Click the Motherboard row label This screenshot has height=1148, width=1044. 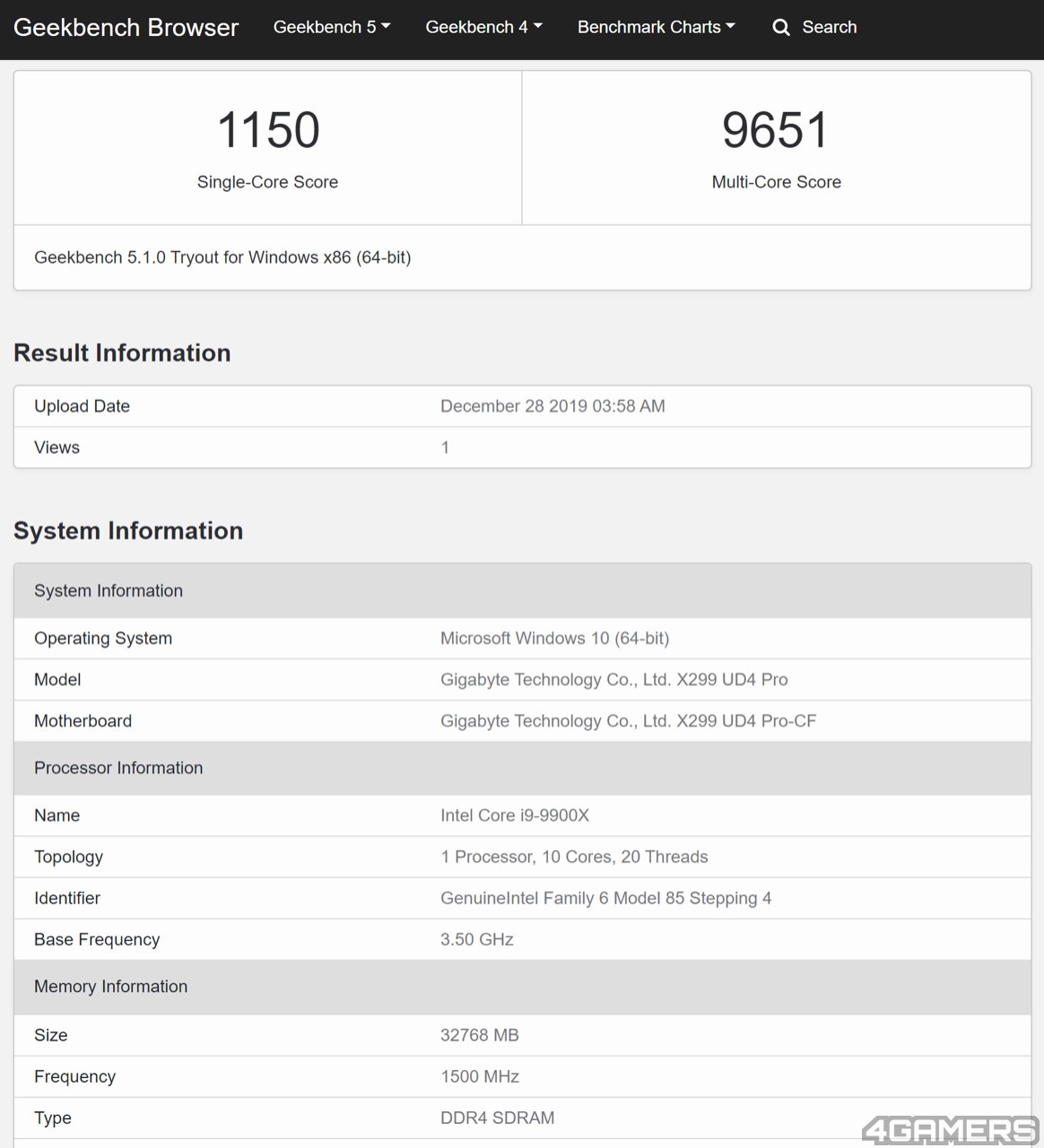click(x=83, y=721)
